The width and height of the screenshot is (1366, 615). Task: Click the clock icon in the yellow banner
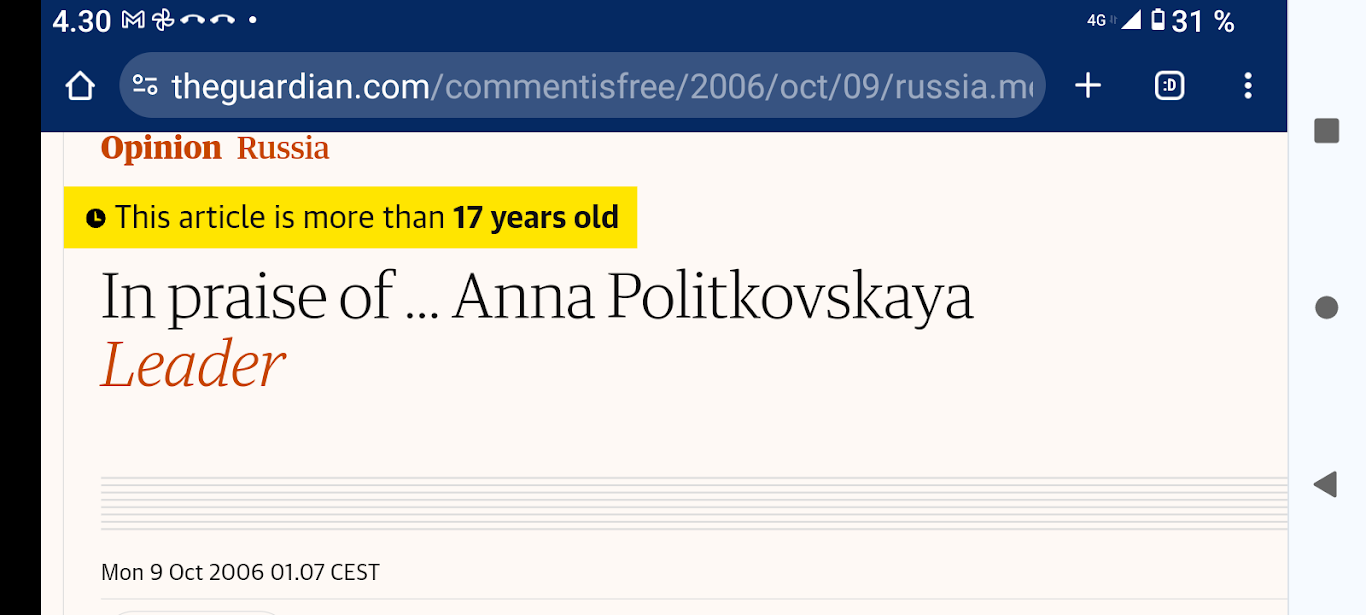(x=96, y=218)
